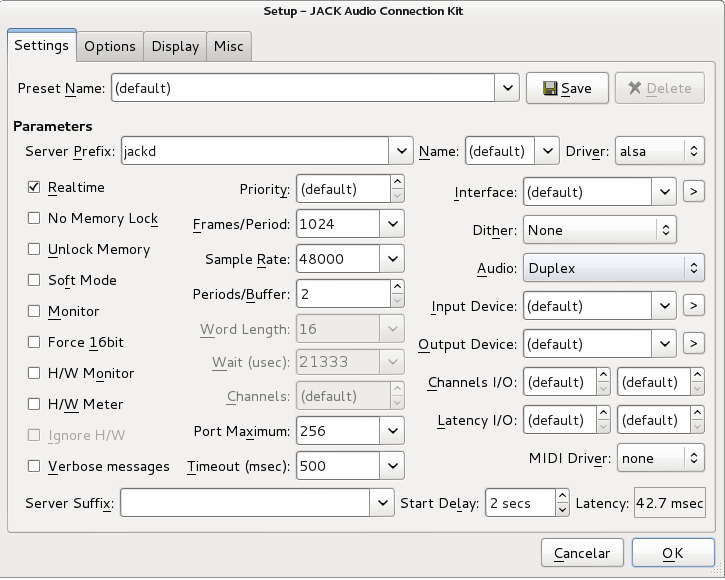Image resolution: width=725 pixels, height=580 pixels.
Task: Confirm settings with OK
Action: click(673, 553)
